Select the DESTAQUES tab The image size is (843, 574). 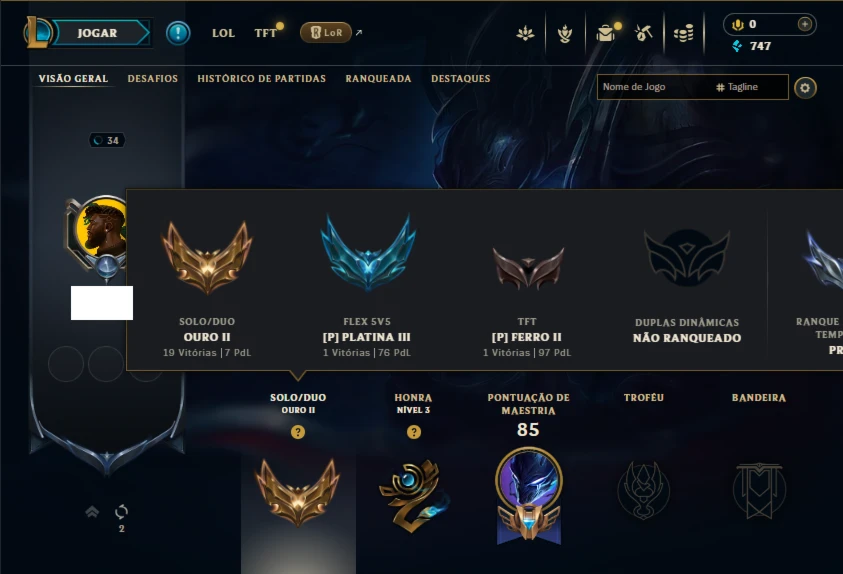(461, 78)
